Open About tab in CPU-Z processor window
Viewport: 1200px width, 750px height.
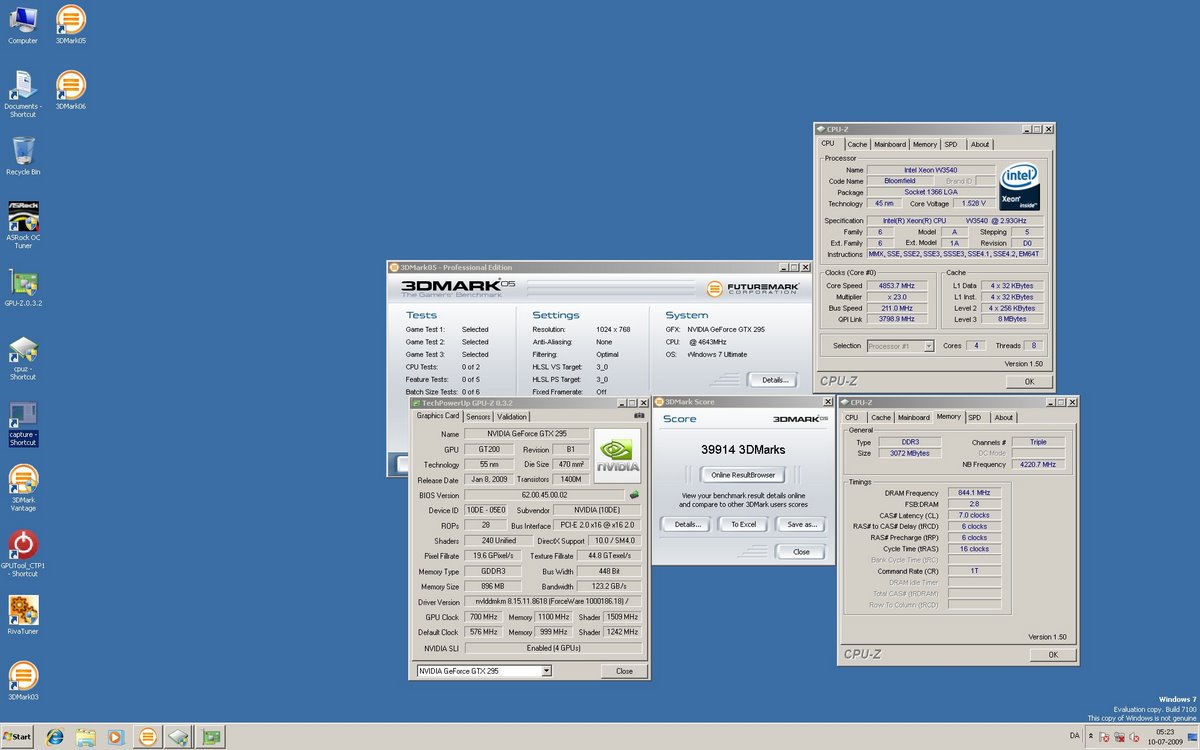click(980, 144)
